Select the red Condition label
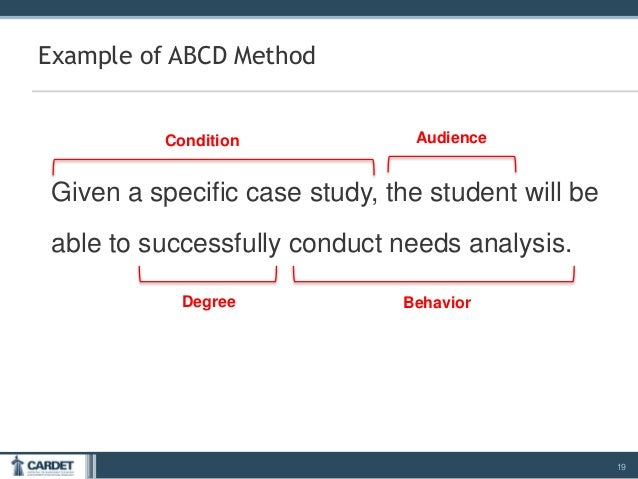Image resolution: width=638 pixels, height=479 pixels. (202, 141)
